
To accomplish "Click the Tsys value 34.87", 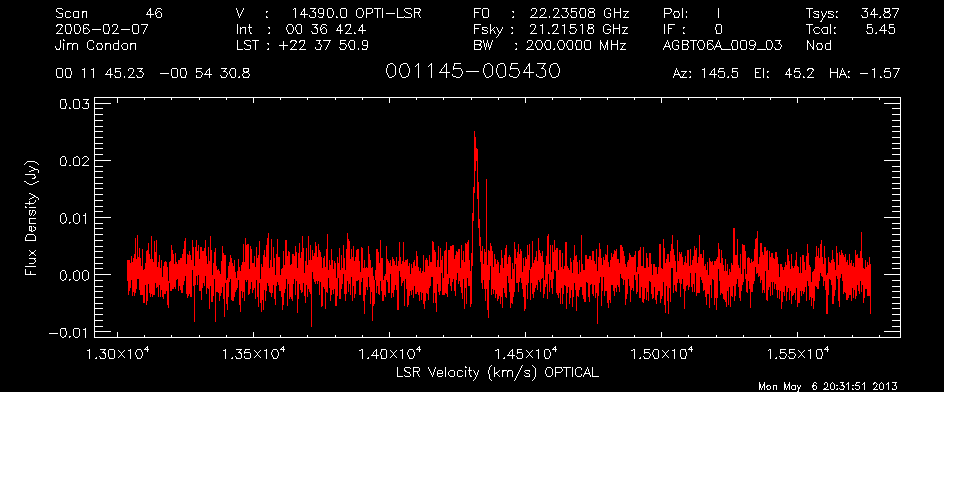I will point(880,13).
